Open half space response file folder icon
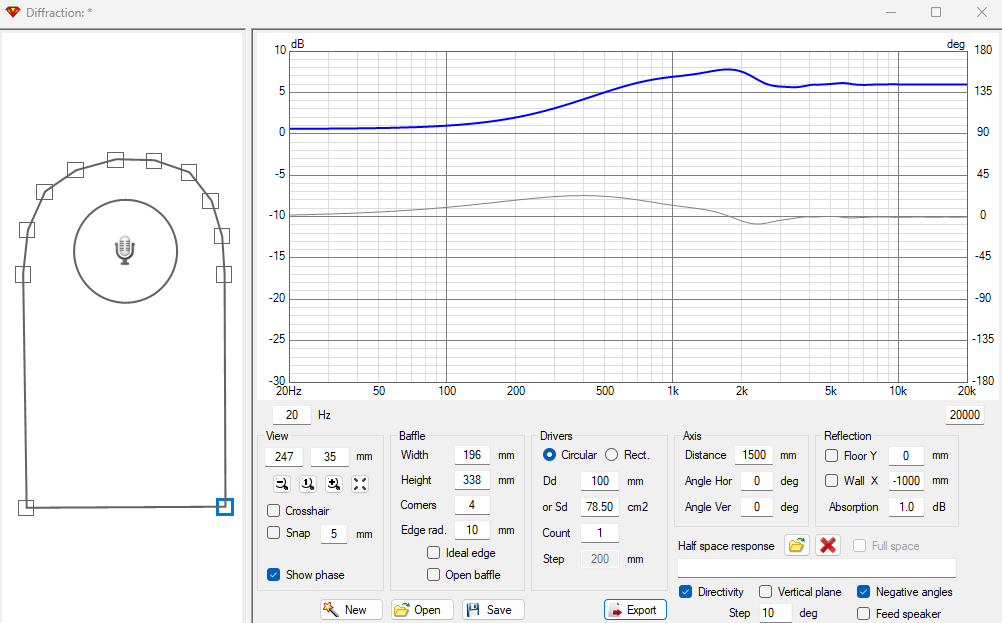Viewport: 1002px width, 623px height. click(797, 546)
